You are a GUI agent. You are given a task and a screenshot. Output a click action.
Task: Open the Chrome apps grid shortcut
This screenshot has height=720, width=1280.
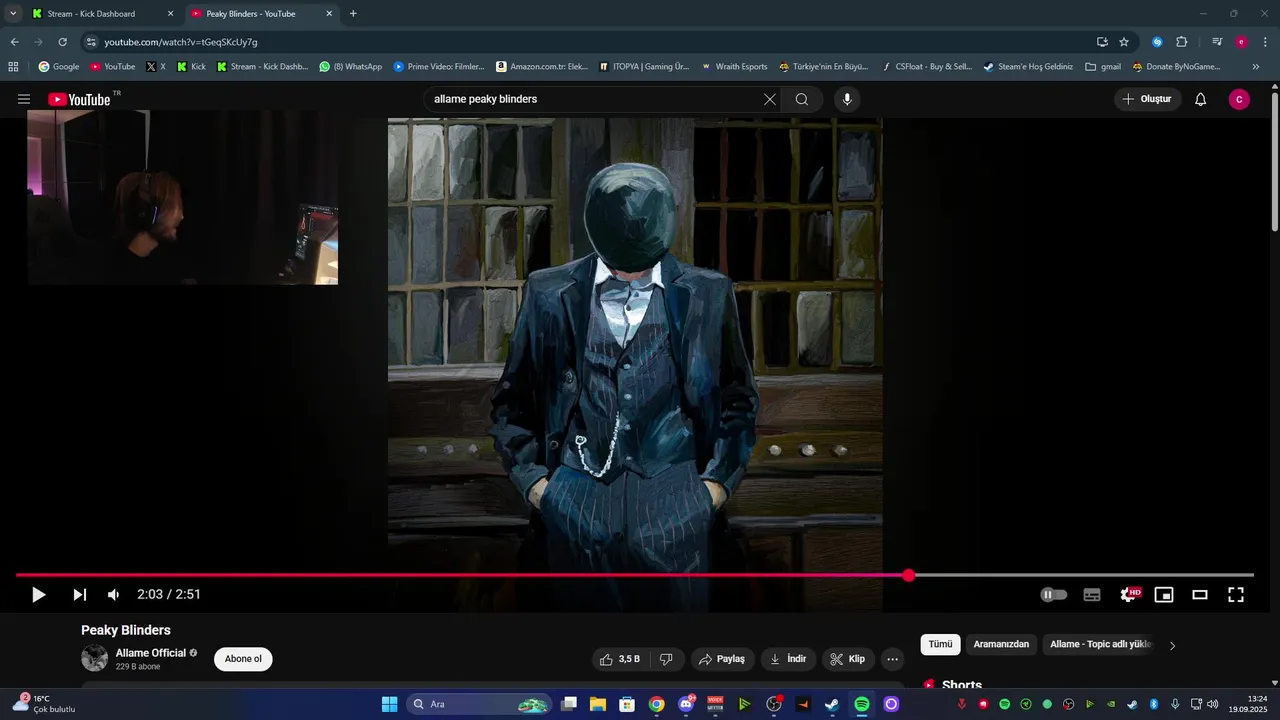tap(13, 67)
